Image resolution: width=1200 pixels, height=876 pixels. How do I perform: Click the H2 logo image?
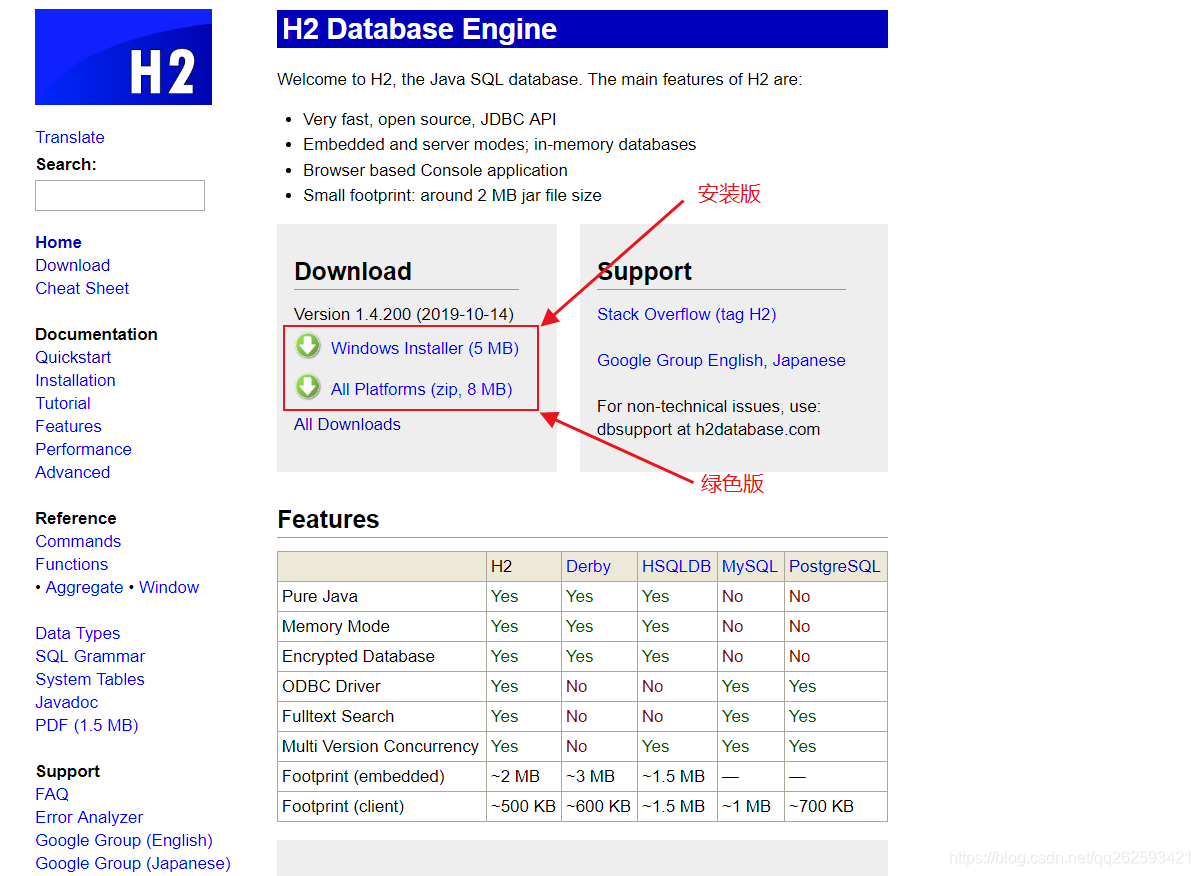click(123, 57)
